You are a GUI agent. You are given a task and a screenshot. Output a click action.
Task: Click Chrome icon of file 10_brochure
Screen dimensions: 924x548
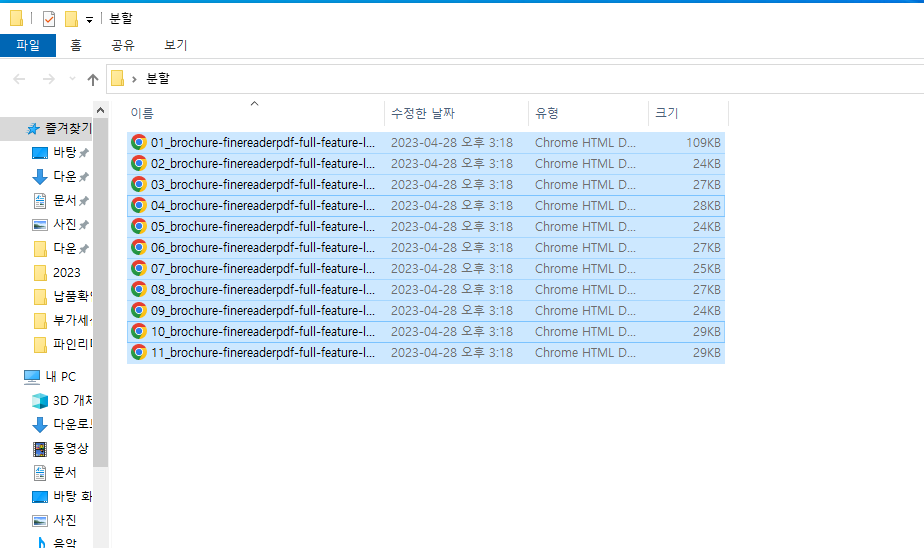[x=138, y=332]
